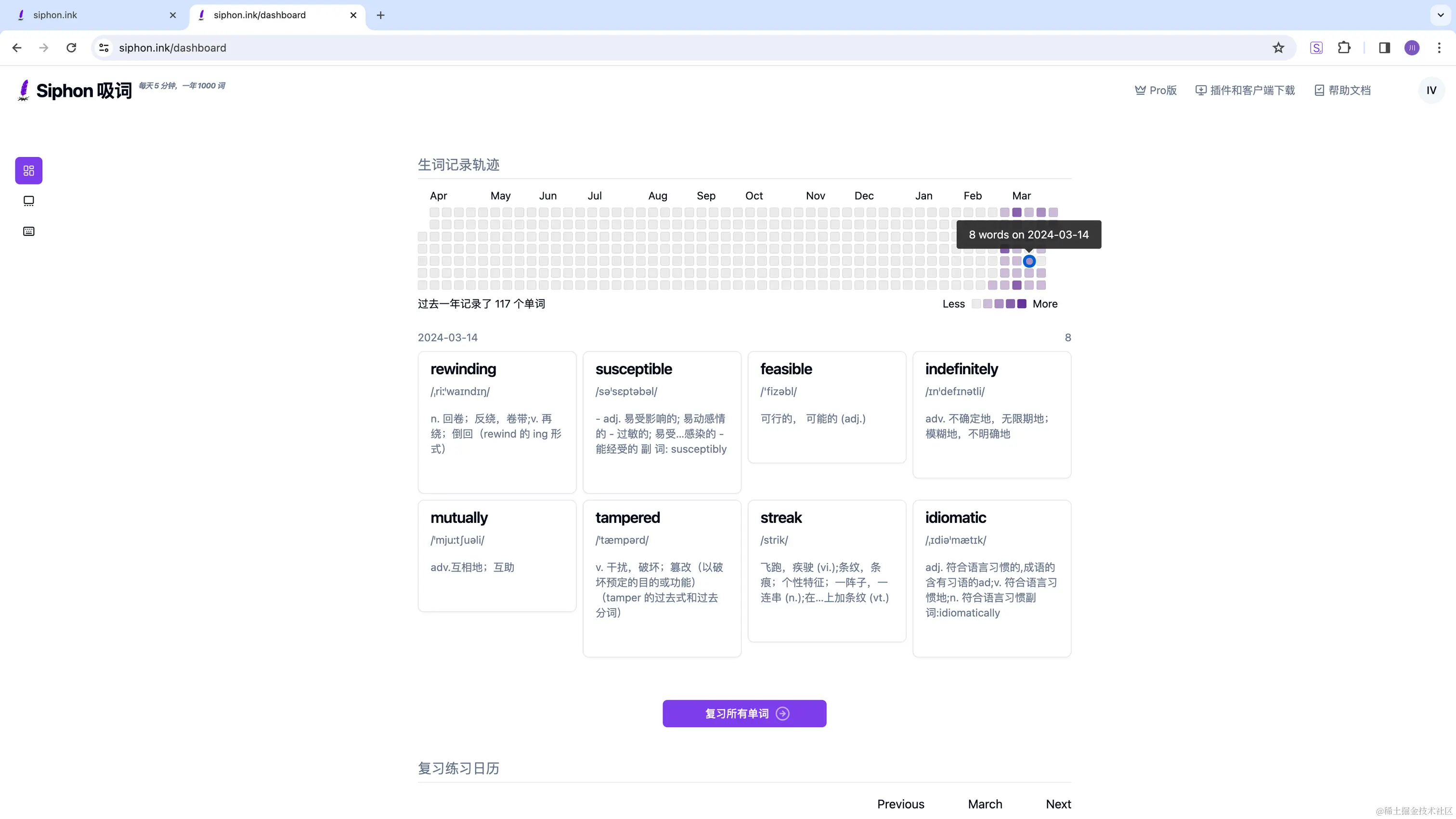Click the 复习所有单词 review button
Image resolution: width=1456 pixels, height=819 pixels.
pos(744,713)
